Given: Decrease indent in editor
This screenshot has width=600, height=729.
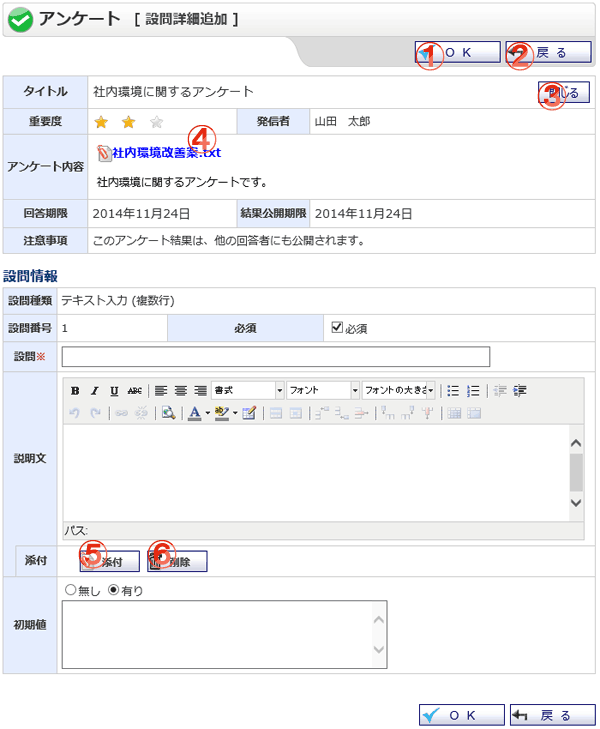Looking at the screenshot, I should 500,391.
